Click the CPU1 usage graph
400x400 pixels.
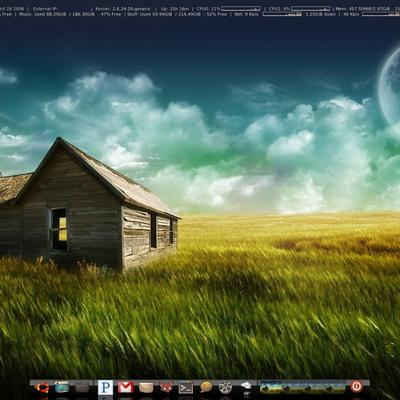[310, 9]
